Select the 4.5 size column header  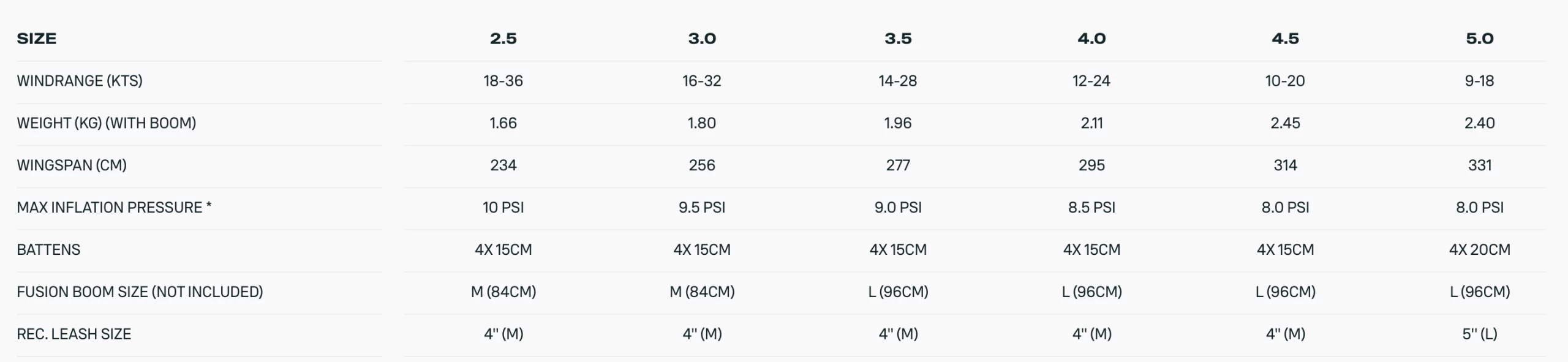(x=1285, y=39)
